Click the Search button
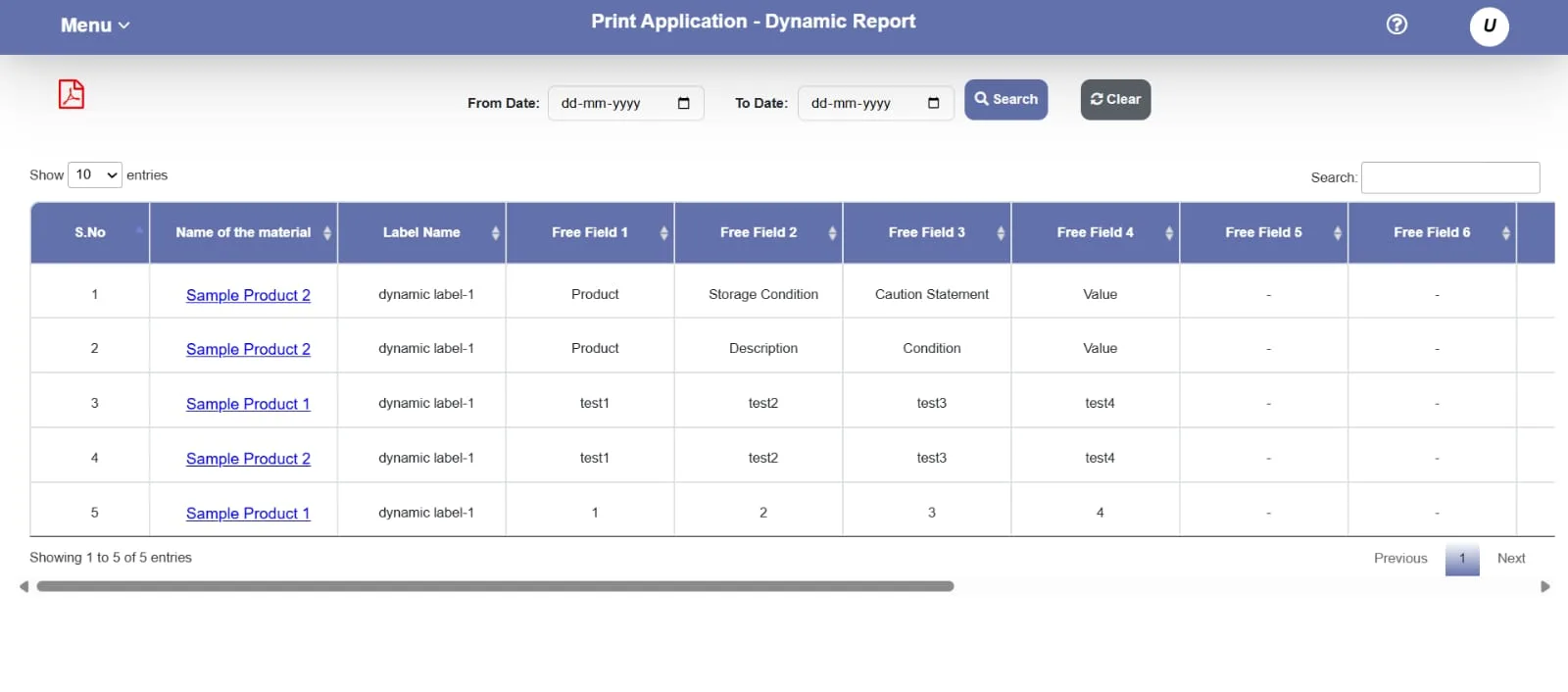Screen dimensions: 1568x692 (1006, 100)
